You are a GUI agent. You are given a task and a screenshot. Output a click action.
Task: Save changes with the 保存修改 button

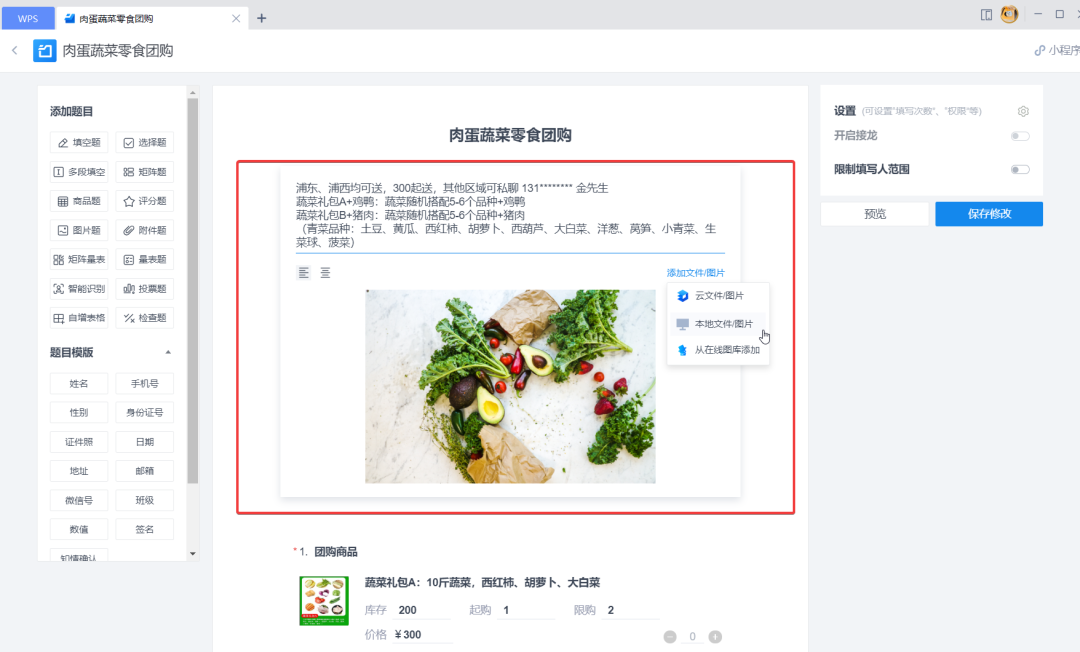tap(988, 213)
